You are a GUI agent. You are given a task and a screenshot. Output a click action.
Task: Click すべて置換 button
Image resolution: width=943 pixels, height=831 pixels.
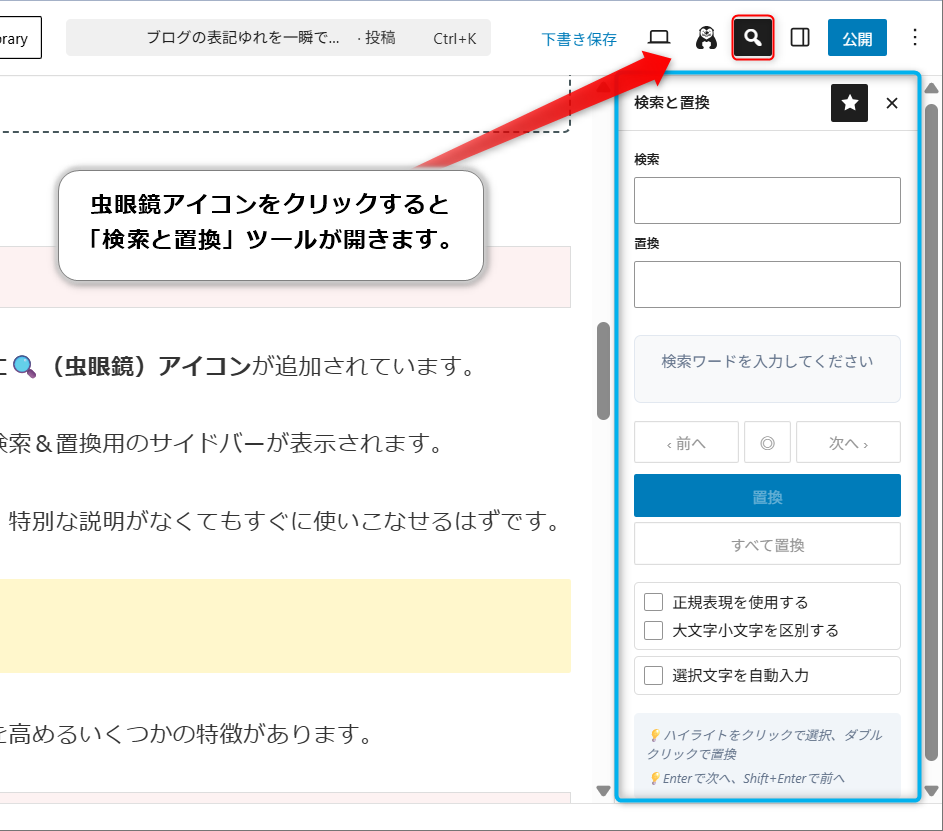point(767,544)
